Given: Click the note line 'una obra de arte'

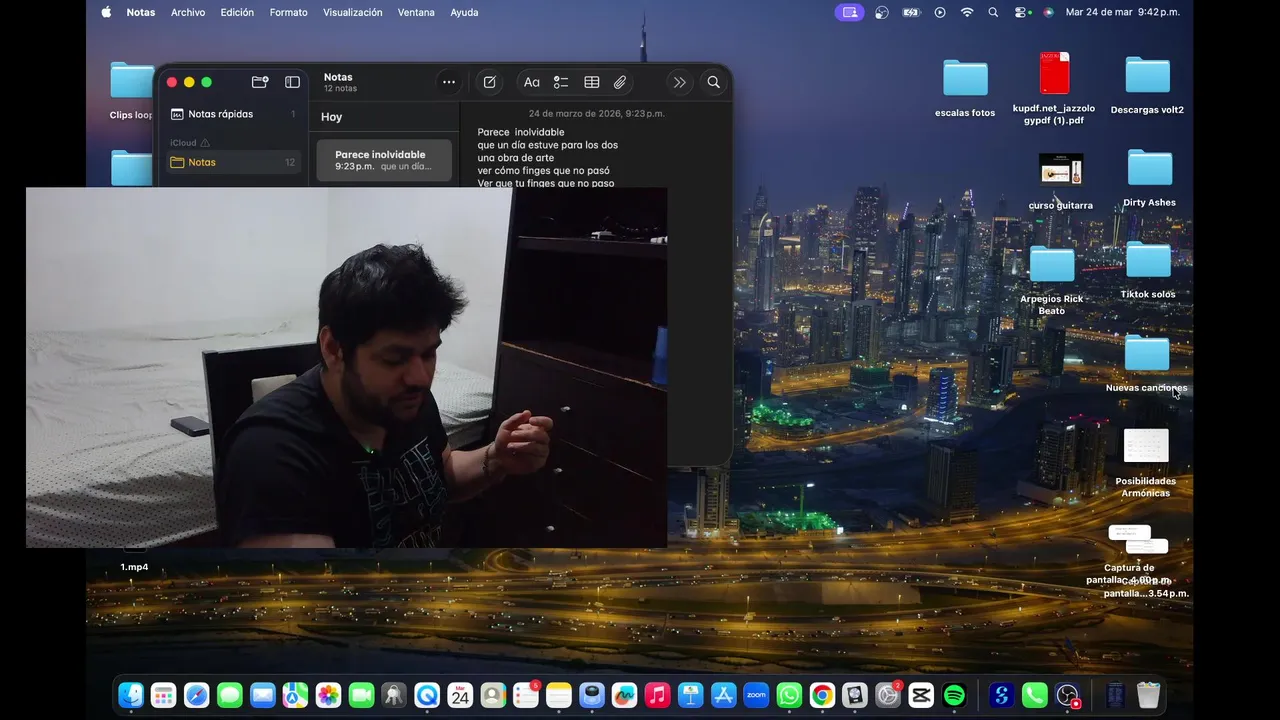Looking at the screenshot, I should click(515, 158).
